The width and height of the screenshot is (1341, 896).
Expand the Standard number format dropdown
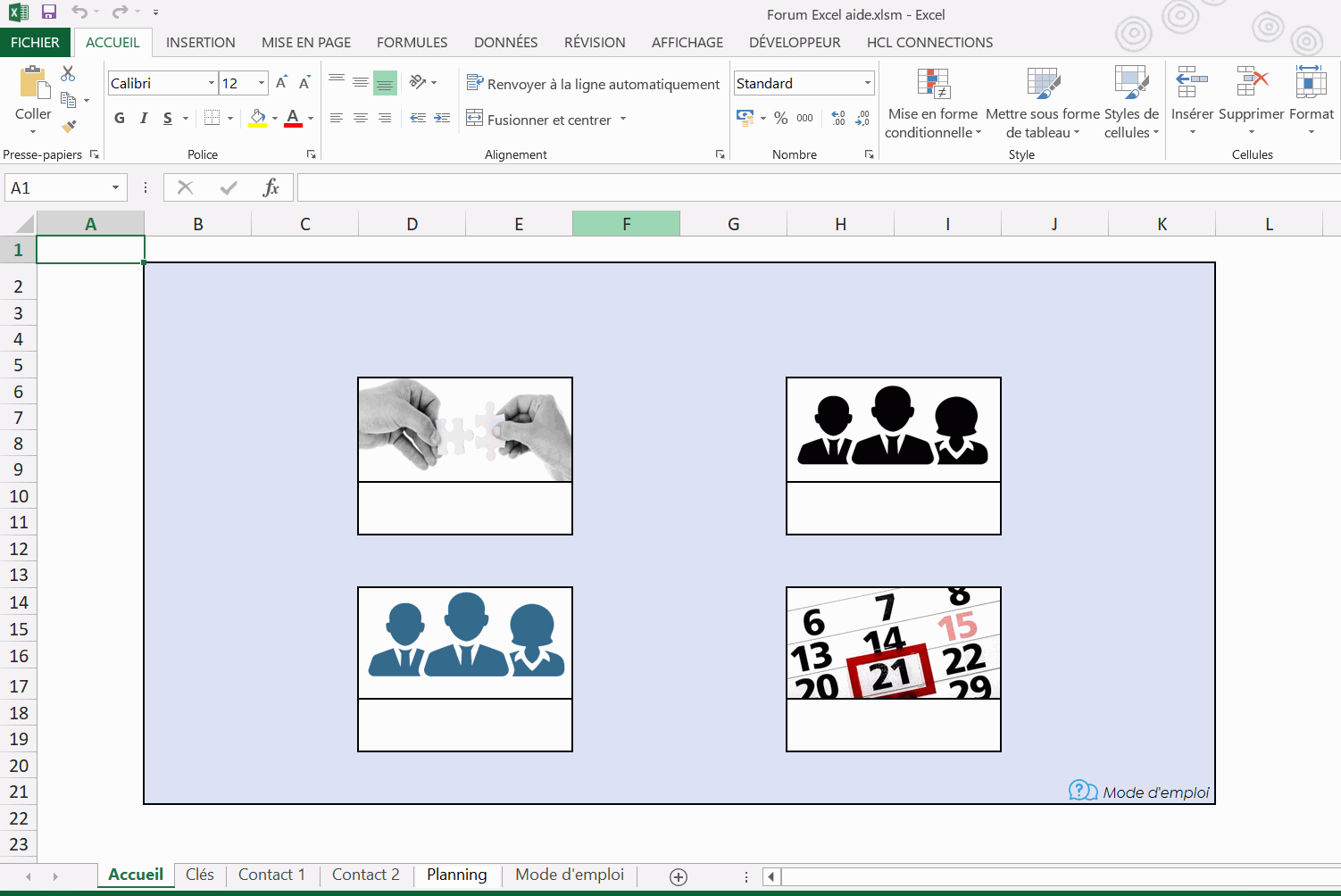(867, 83)
